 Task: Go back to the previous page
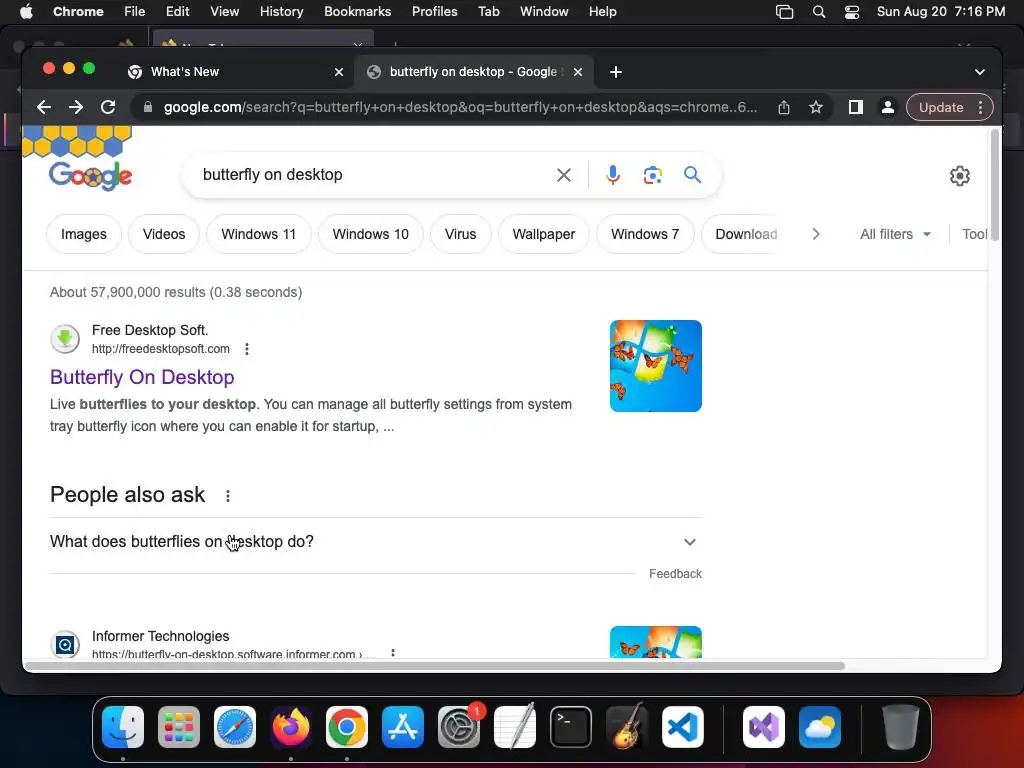pos(44,107)
